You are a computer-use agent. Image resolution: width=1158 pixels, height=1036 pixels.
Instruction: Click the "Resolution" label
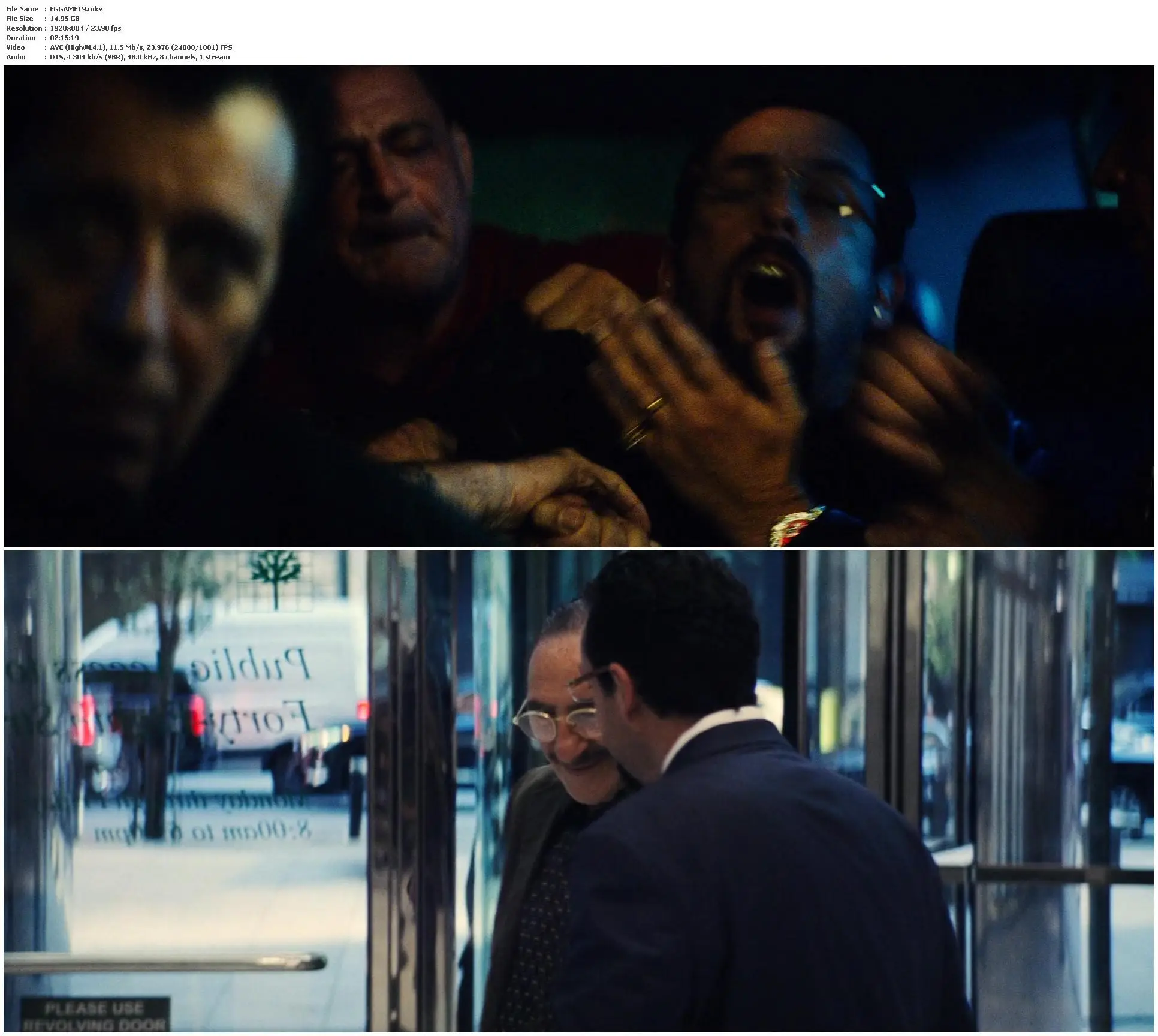coord(24,28)
